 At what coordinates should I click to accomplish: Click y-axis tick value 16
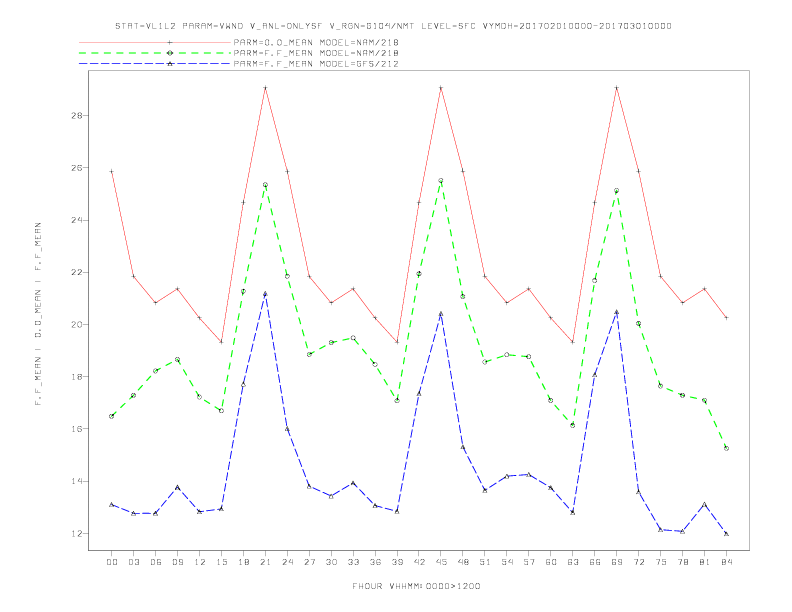pos(77,429)
